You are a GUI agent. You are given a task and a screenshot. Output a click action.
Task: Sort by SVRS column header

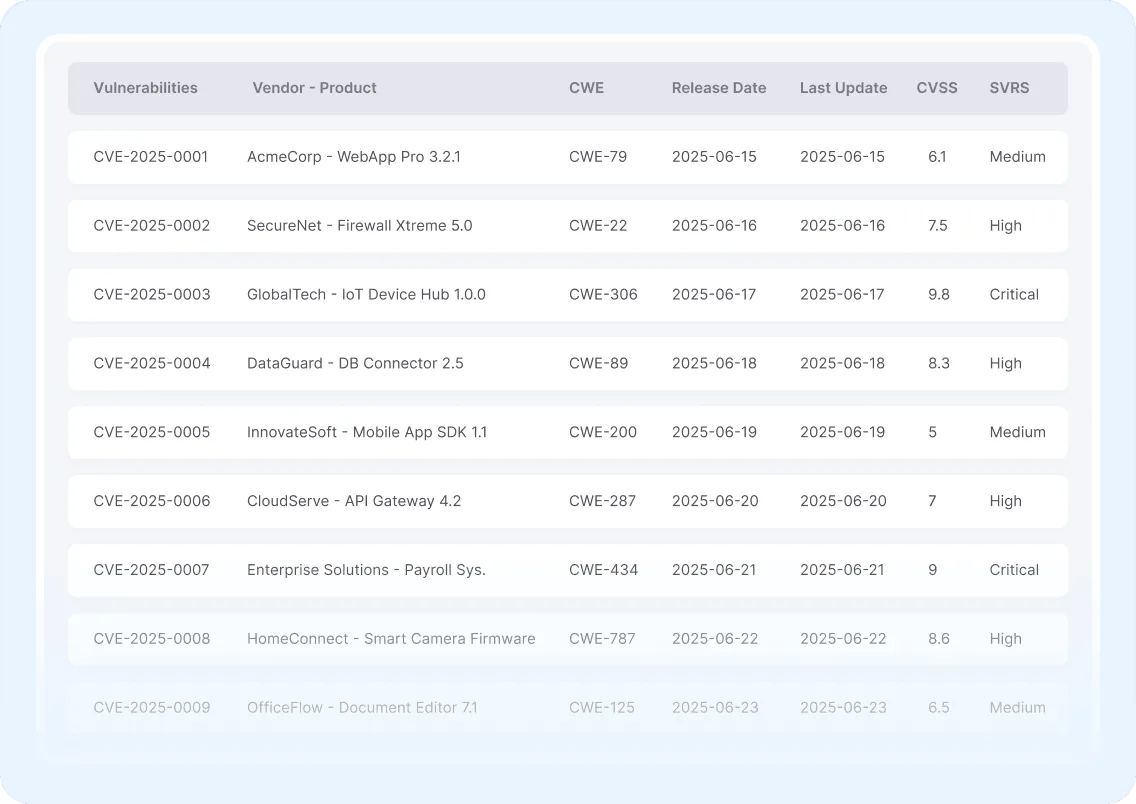click(1009, 88)
